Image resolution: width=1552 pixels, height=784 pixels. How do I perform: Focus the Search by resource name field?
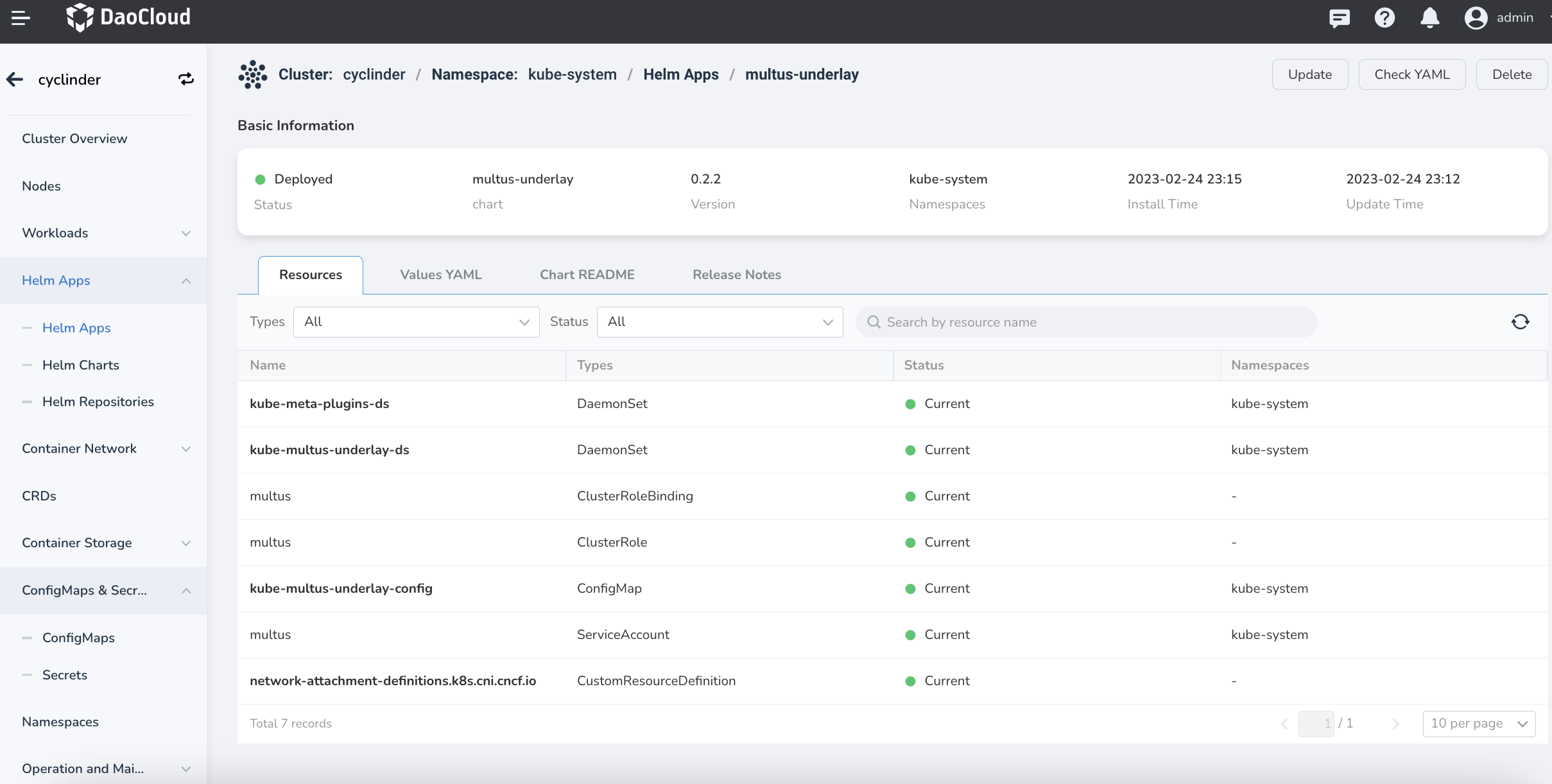(x=1086, y=322)
